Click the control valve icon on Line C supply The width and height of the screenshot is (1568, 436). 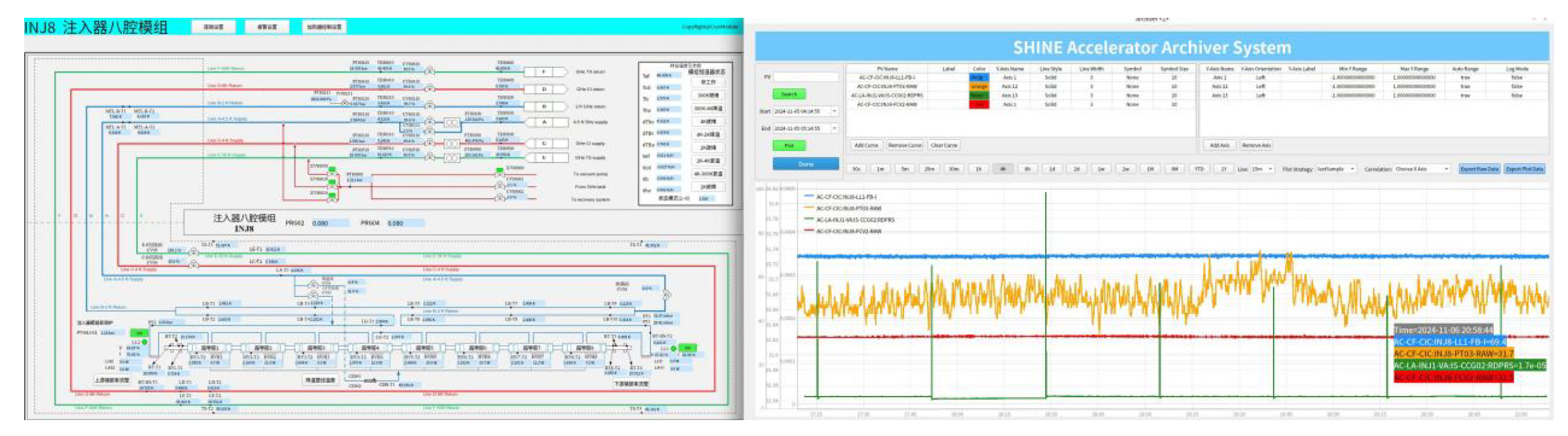430,142
